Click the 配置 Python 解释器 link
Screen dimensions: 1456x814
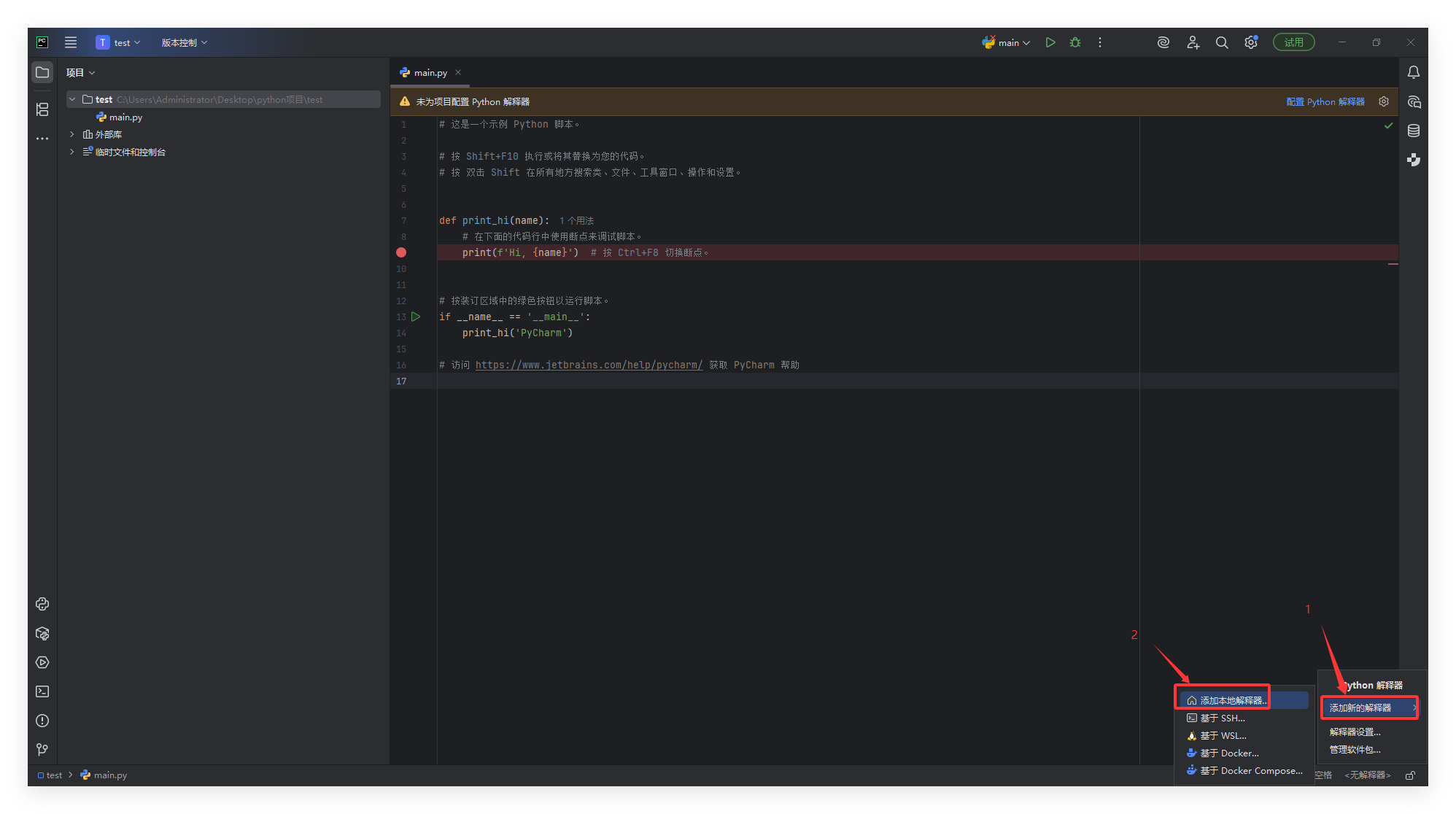[x=1325, y=101]
